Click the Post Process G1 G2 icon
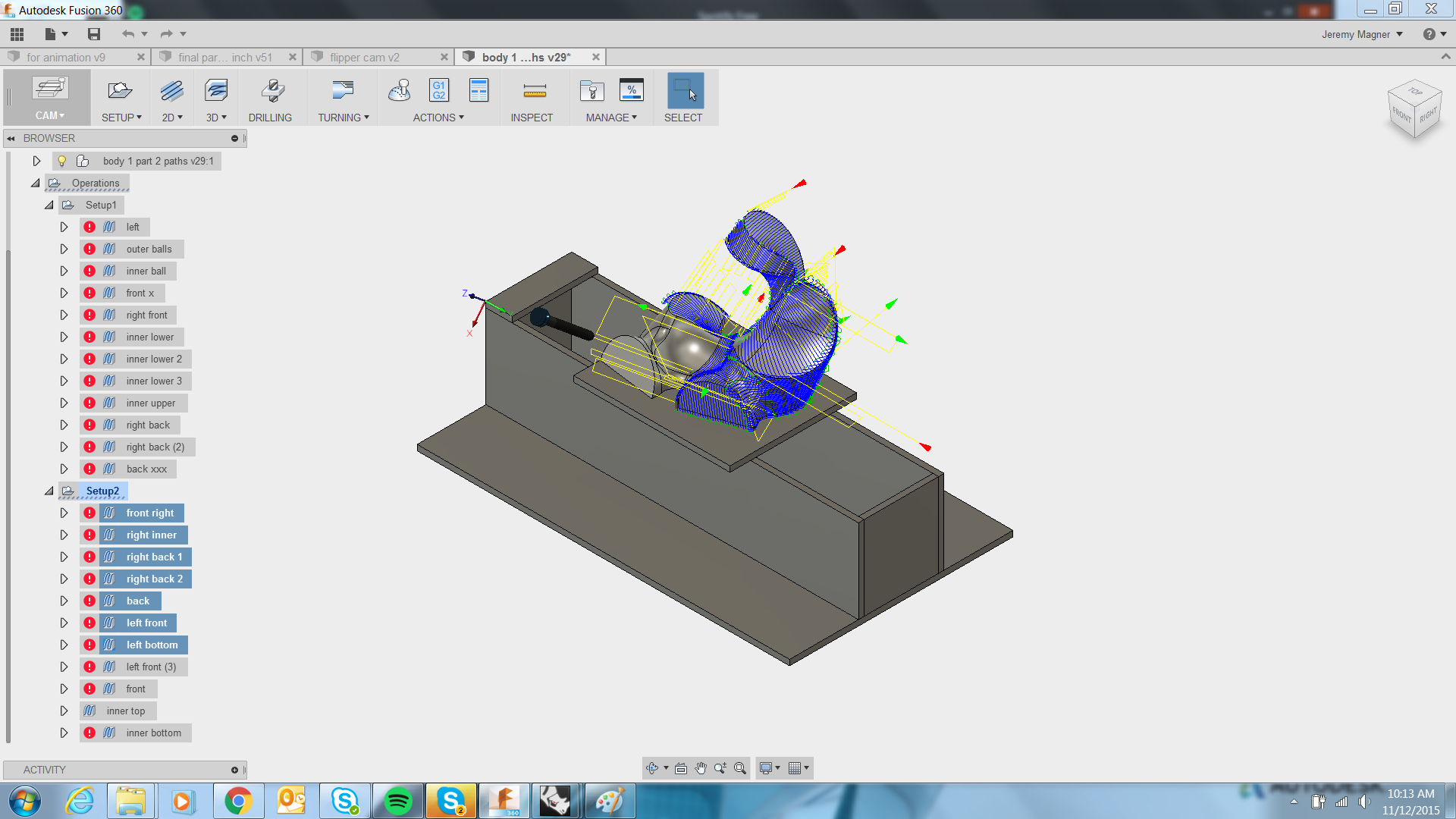Viewport: 1456px width, 819px height. [439, 91]
